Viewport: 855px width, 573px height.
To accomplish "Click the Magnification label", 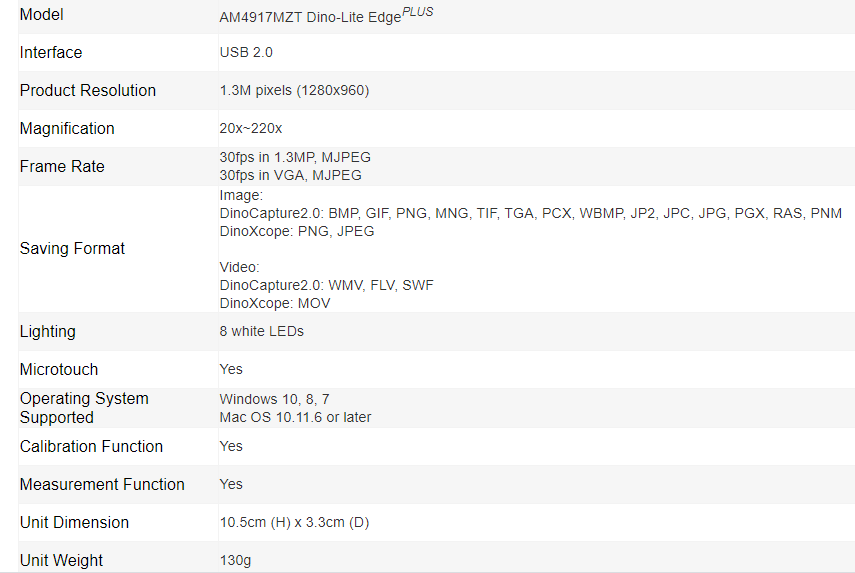I will pyautogui.click(x=67, y=129).
